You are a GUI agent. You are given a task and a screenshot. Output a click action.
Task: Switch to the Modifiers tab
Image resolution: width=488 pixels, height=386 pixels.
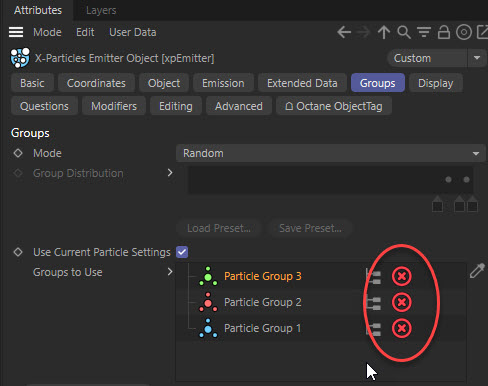114,106
